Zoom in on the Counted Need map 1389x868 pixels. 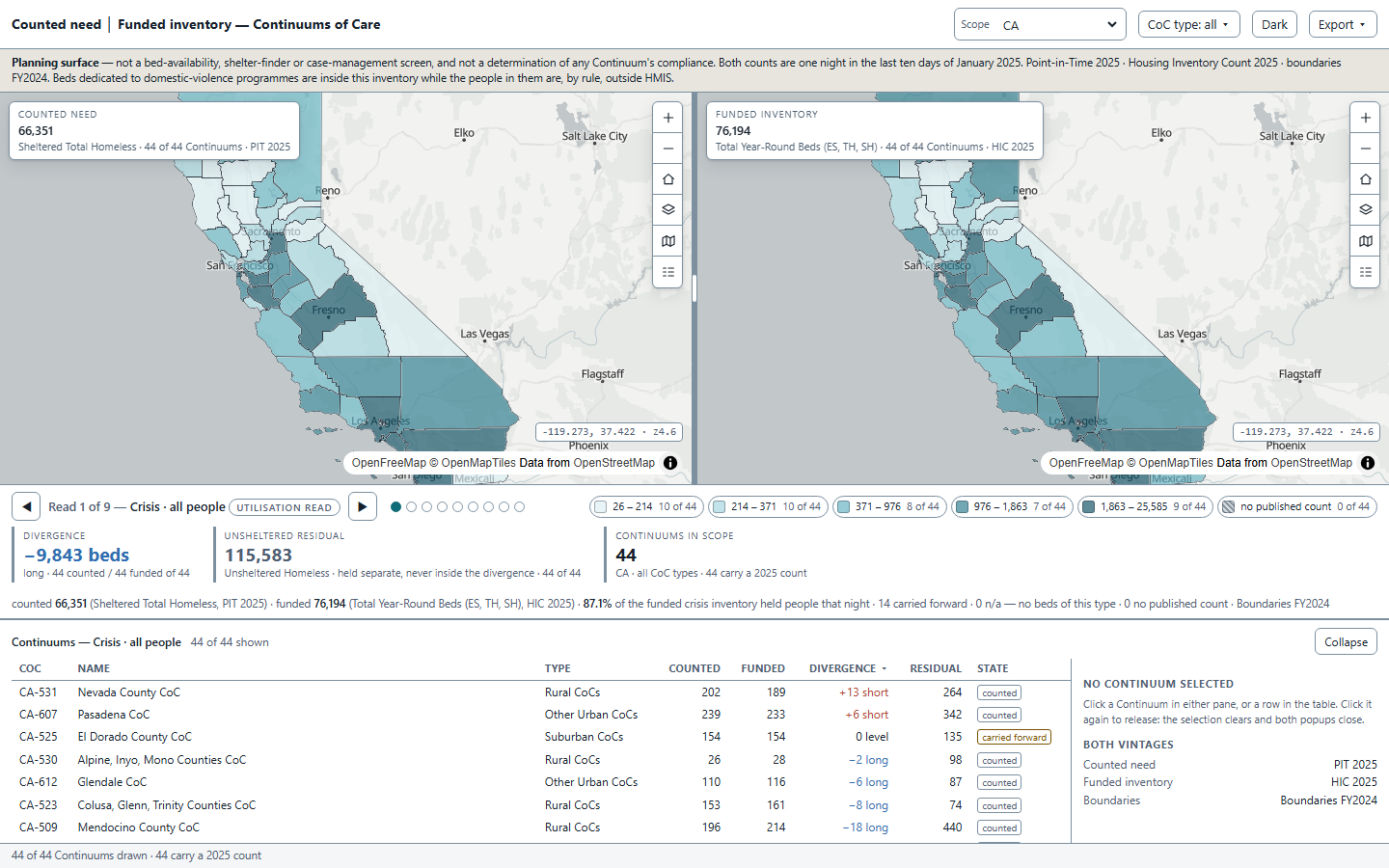(667, 118)
